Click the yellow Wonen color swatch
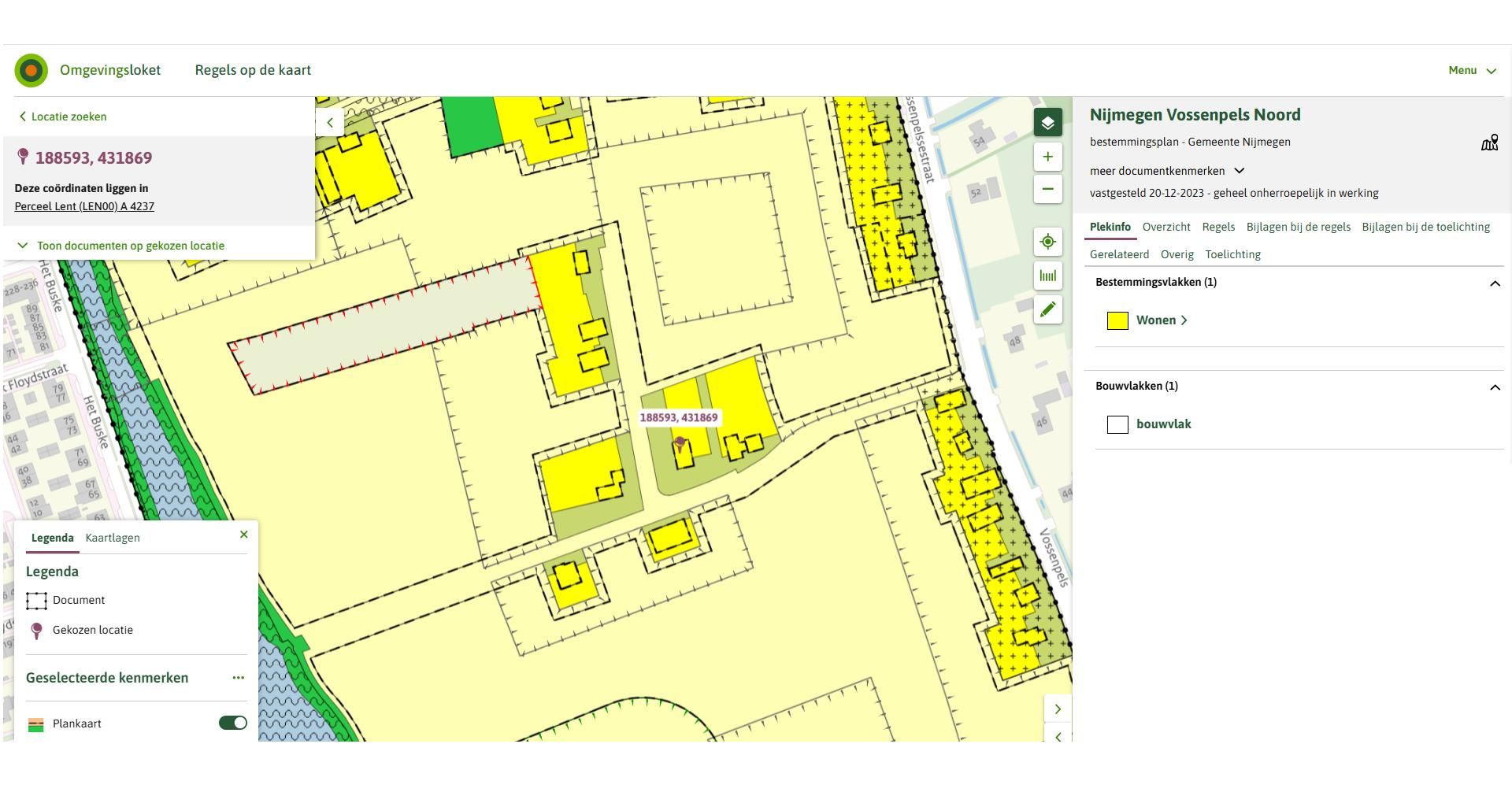 1117,320
